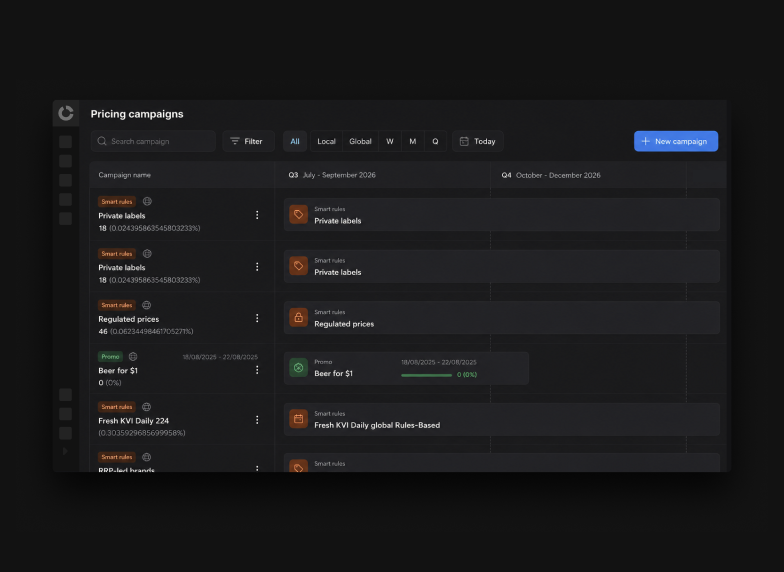Jump to Today in the timeline
The width and height of the screenshot is (784, 572).
[x=478, y=142]
